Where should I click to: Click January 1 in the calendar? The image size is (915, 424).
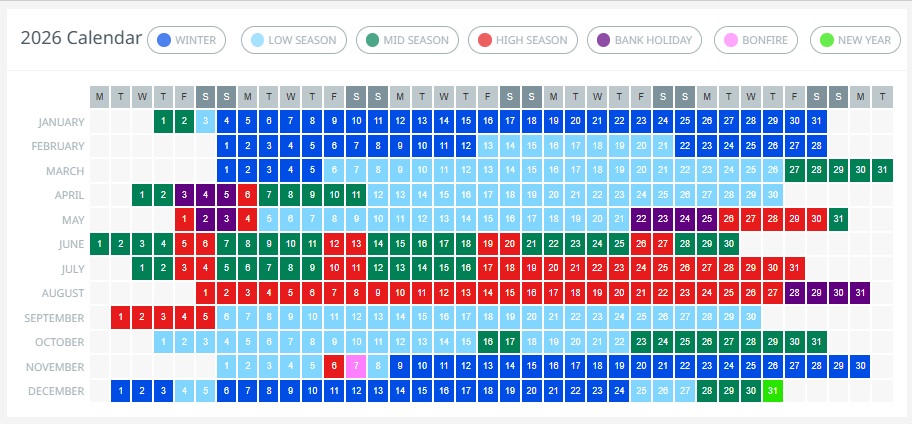(163, 122)
